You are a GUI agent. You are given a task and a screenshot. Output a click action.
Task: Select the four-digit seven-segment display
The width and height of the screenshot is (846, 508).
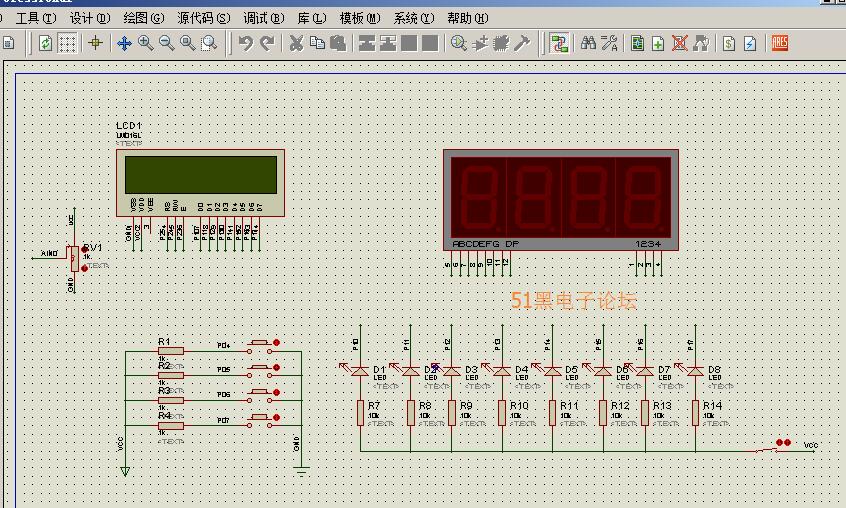(x=560, y=200)
